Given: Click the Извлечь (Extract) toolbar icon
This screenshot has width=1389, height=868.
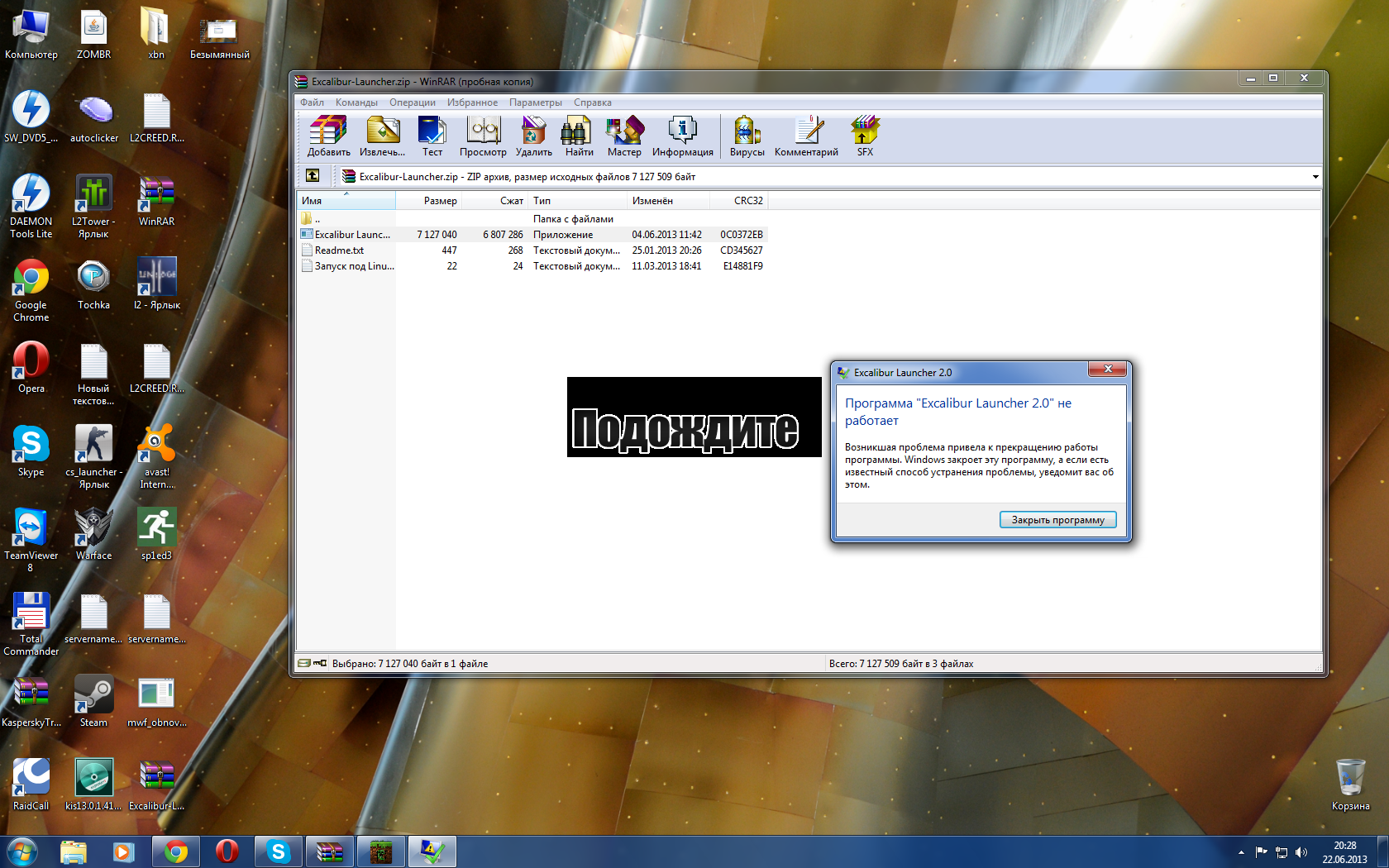Looking at the screenshot, I should coord(383,136).
